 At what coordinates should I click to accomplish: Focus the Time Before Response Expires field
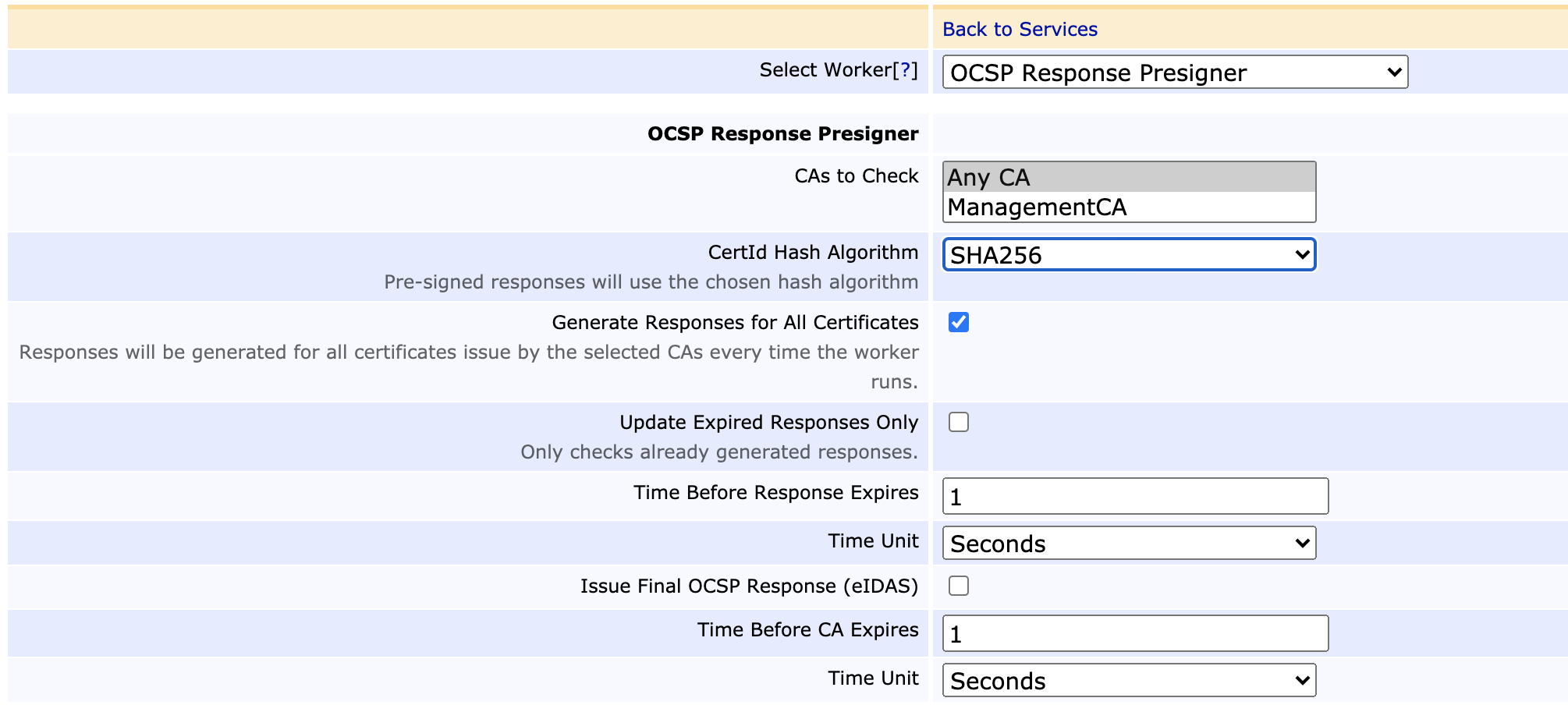pyautogui.click(x=1134, y=497)
